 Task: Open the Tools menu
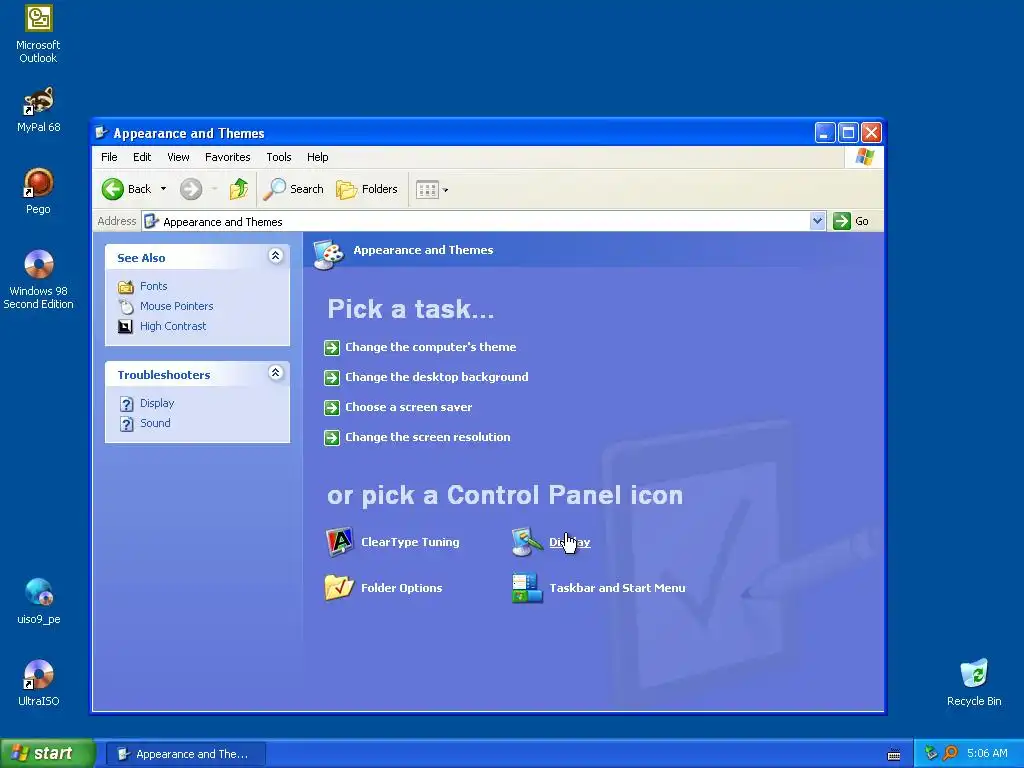278,157
